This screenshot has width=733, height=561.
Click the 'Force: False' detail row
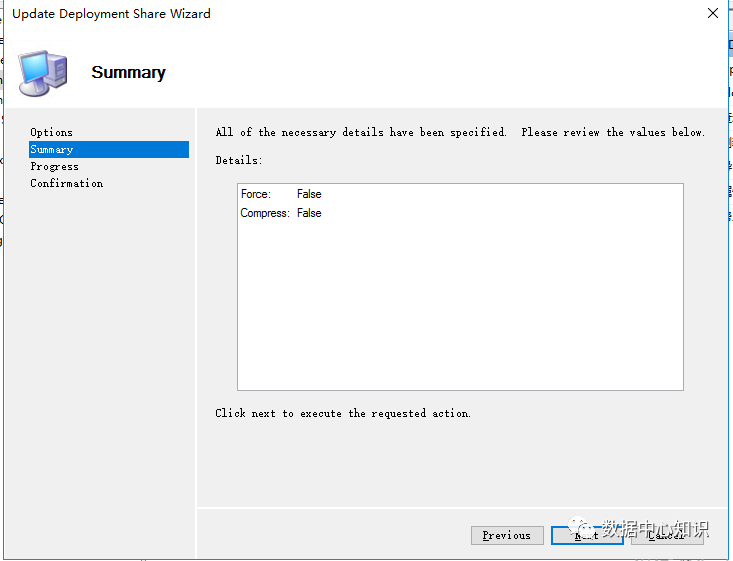281,194
